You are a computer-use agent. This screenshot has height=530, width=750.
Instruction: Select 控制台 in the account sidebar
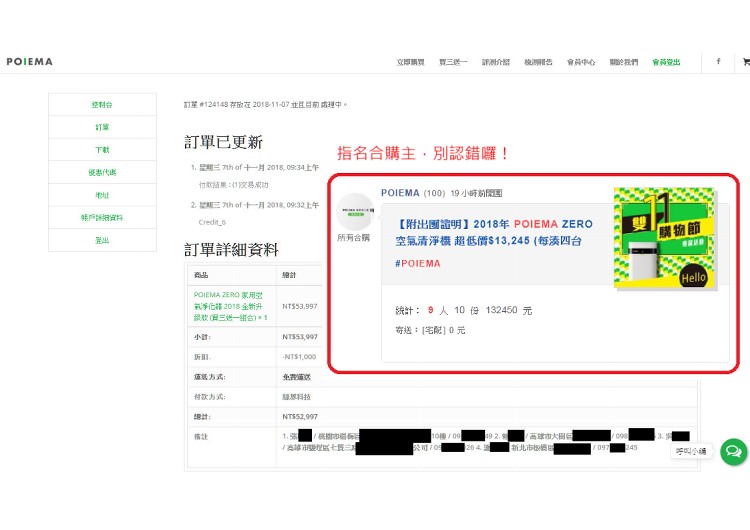[x=102, y=104]
